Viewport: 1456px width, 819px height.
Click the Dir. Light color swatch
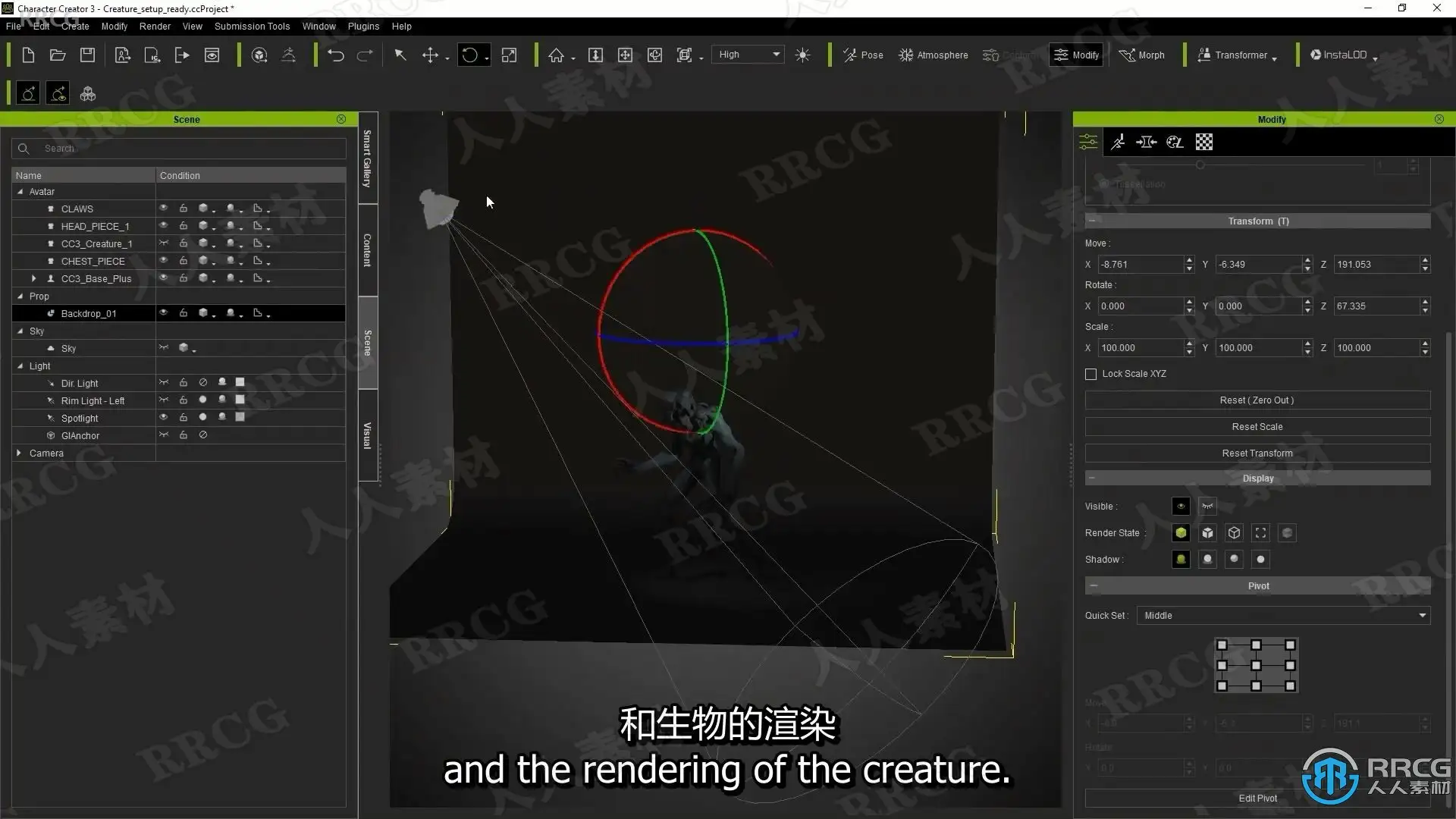[x=240, y=382]
